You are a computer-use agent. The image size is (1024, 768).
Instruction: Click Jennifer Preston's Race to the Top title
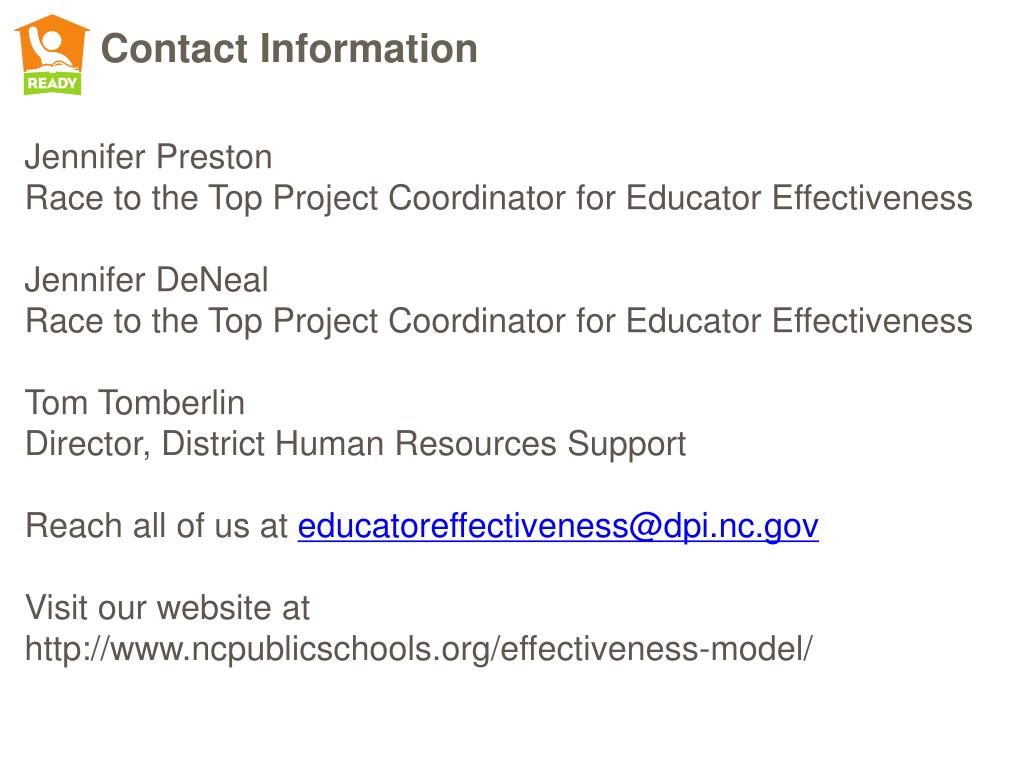tap(499, 199)
